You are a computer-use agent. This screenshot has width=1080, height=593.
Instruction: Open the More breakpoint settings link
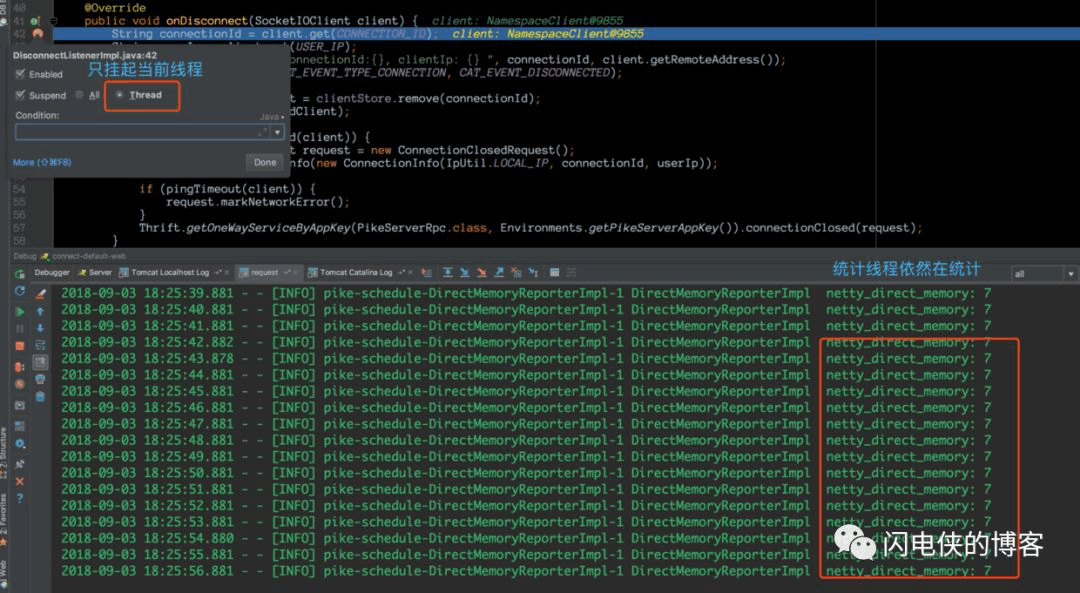click(42, 163)
